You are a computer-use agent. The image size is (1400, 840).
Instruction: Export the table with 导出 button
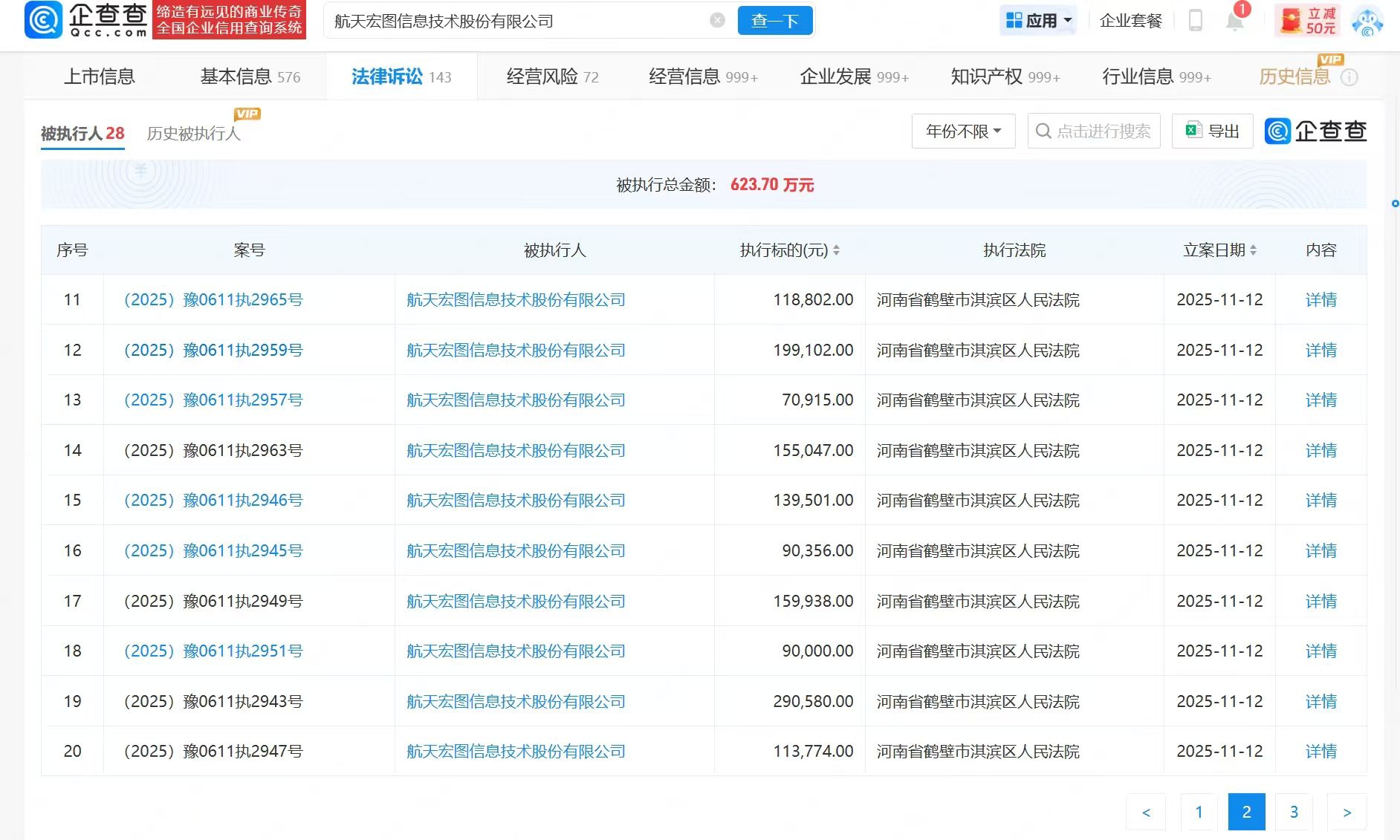coord(1212,131)
